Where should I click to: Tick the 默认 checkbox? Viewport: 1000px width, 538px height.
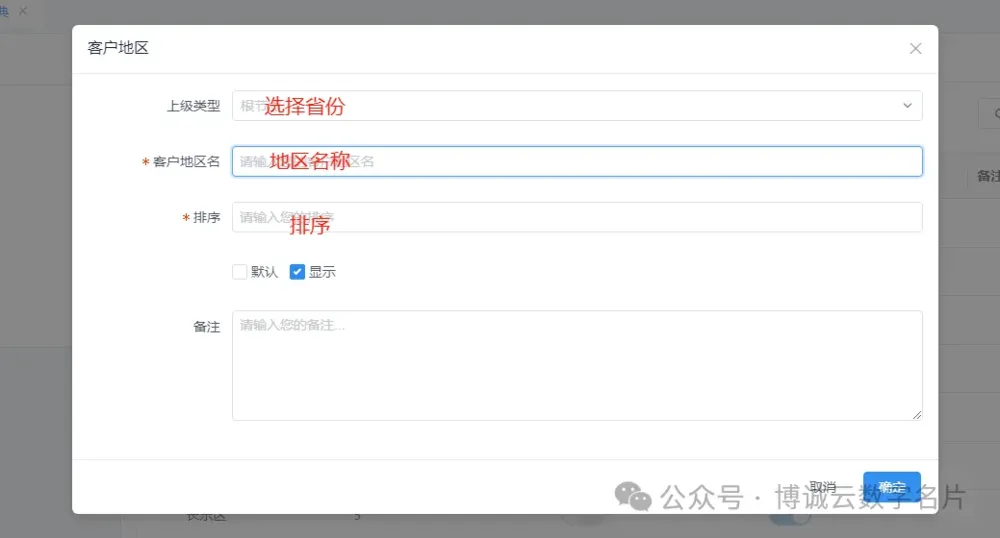point(239,272)
